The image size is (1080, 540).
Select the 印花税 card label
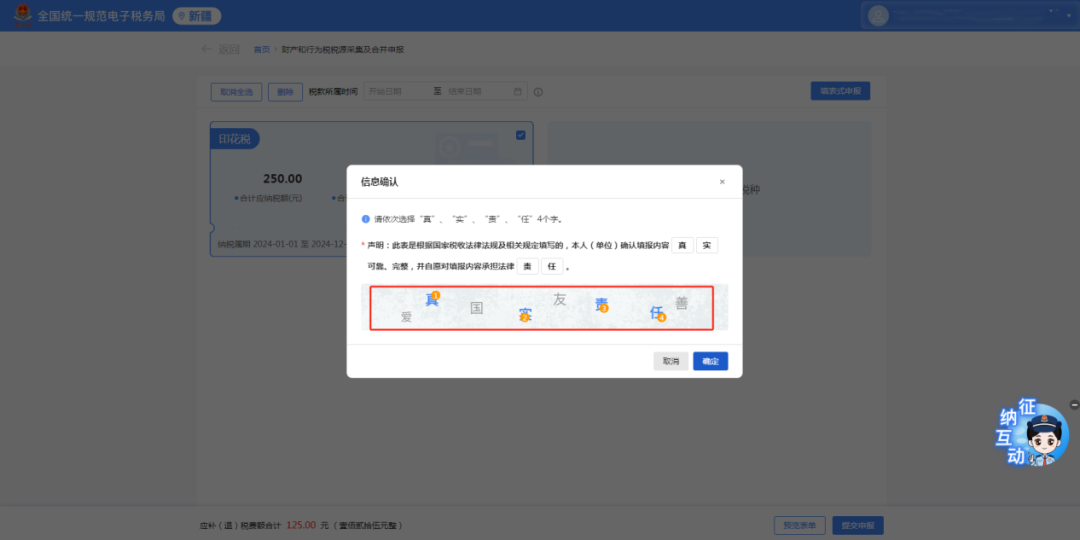click(x=235, y=139)
